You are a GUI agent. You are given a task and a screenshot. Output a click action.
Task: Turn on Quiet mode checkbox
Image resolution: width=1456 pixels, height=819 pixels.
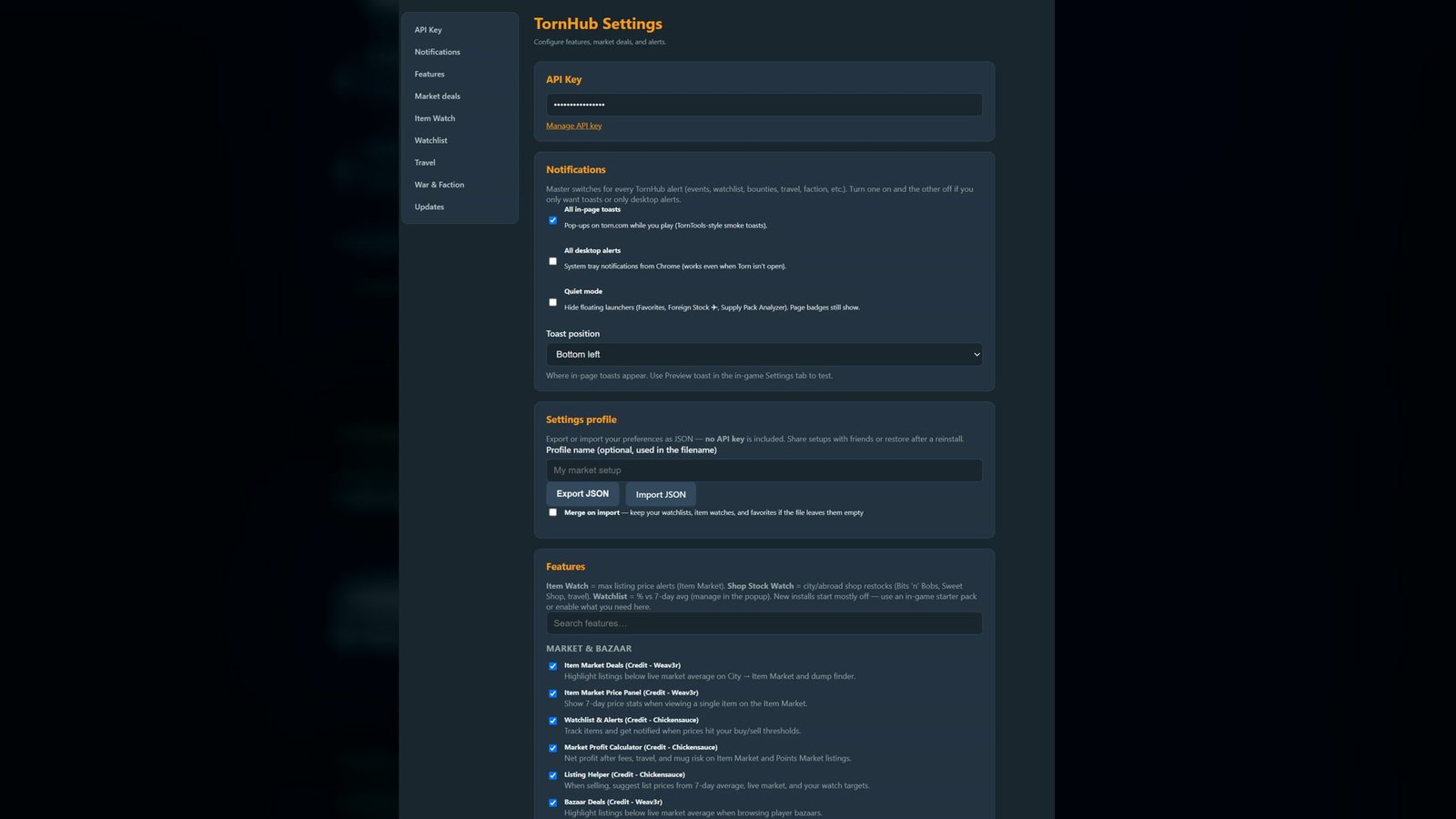(x=552, y=302)
